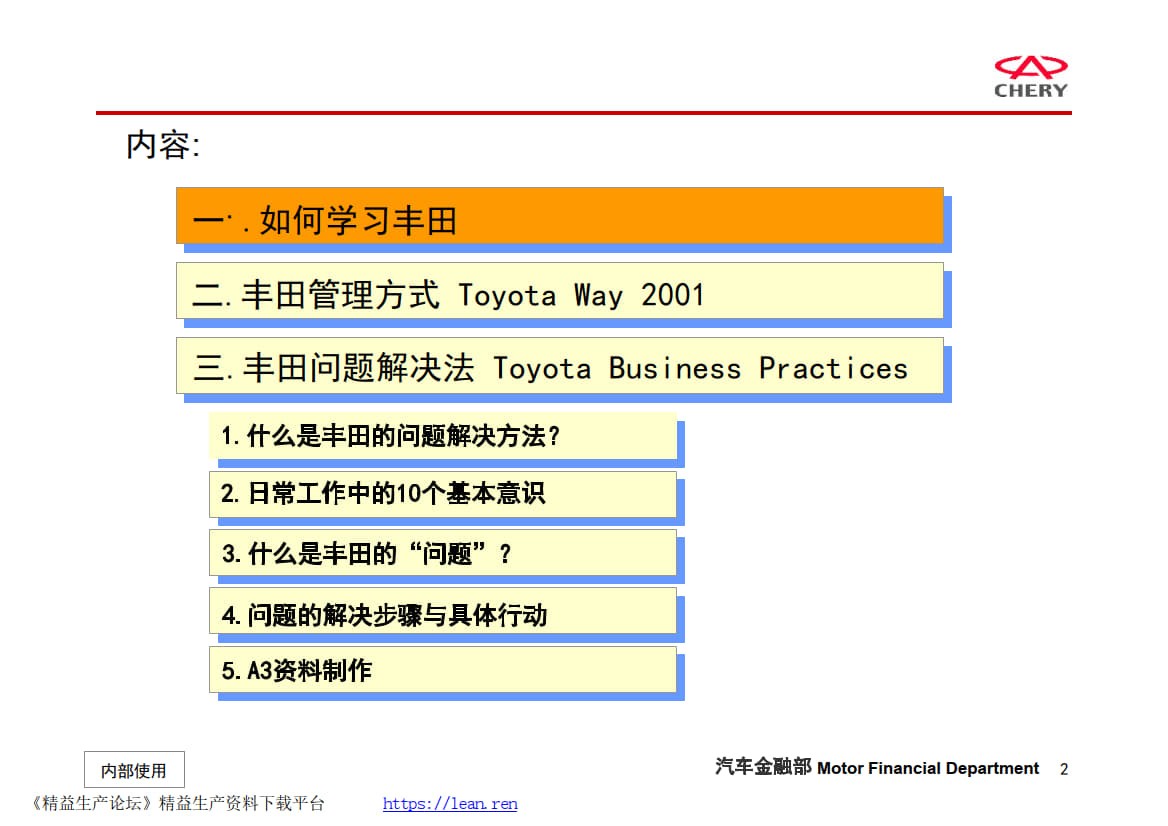Screen dimensions: 1168x826
Task: Select item 4. 问题的解决步骤与具体行动
Action: pyautogui.click(x=442, y=611)
